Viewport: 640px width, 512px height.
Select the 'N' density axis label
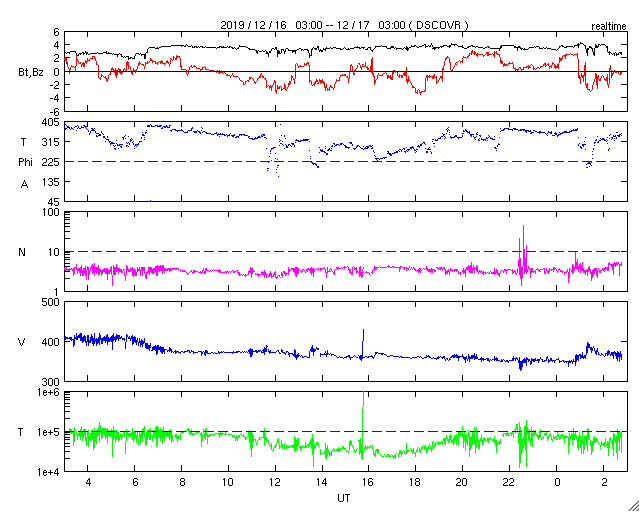[22, 252]
